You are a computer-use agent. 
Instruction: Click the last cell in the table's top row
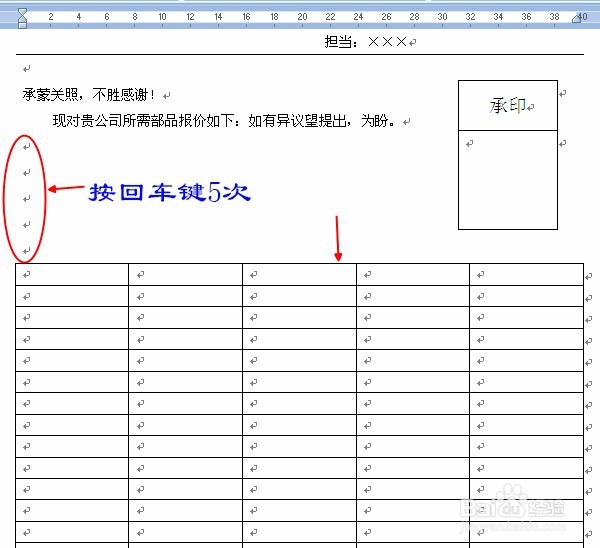pyautogui.click(x=526, y=274)
